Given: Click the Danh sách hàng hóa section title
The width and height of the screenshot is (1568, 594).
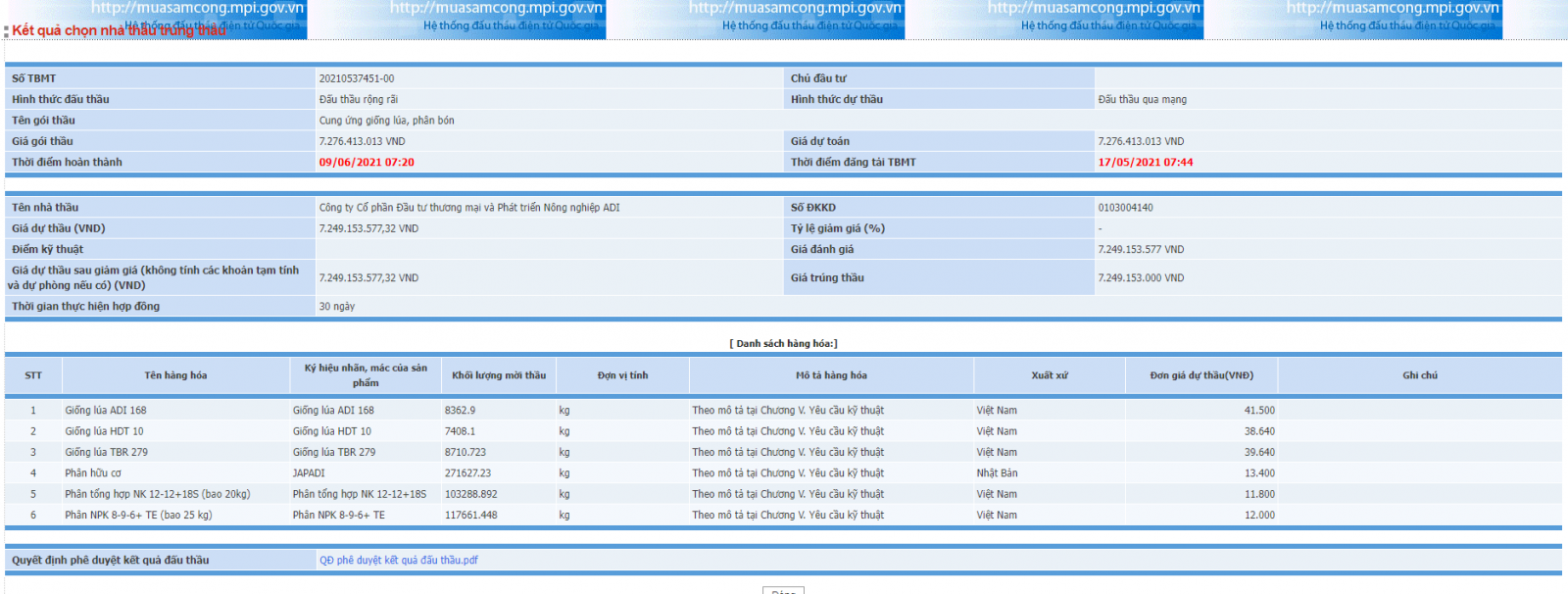Looking at the screenshot, I should click(783, 344).
